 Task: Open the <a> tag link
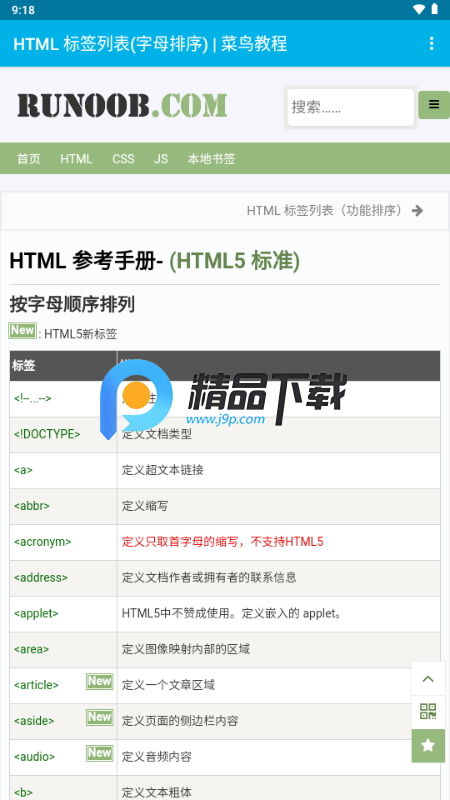[23, 470]
